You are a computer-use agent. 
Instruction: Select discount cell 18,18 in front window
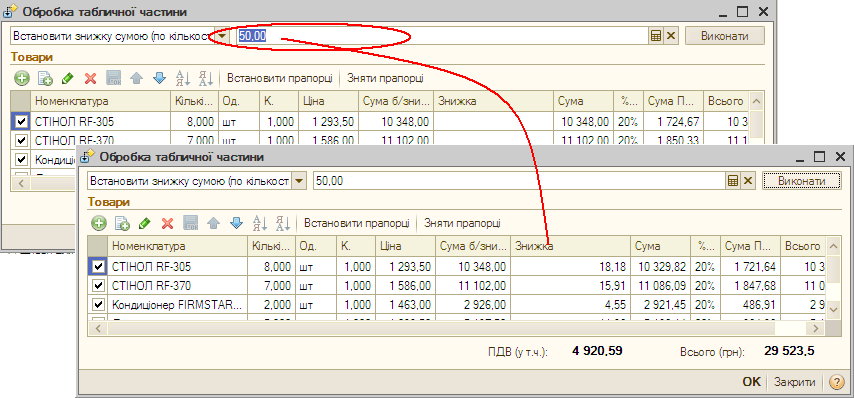point(570,267)
